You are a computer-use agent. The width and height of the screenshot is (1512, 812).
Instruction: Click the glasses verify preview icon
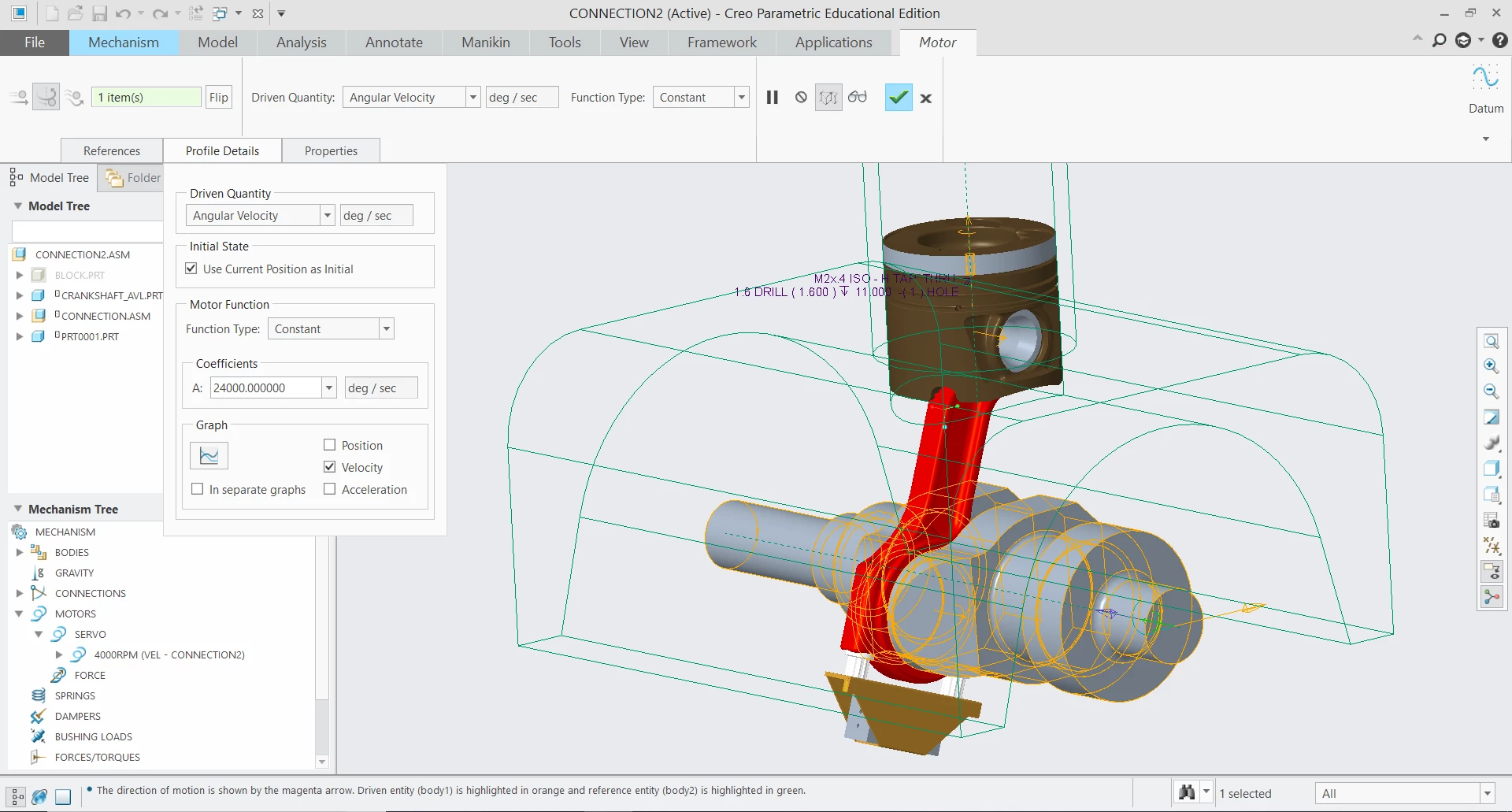[858, 97]
